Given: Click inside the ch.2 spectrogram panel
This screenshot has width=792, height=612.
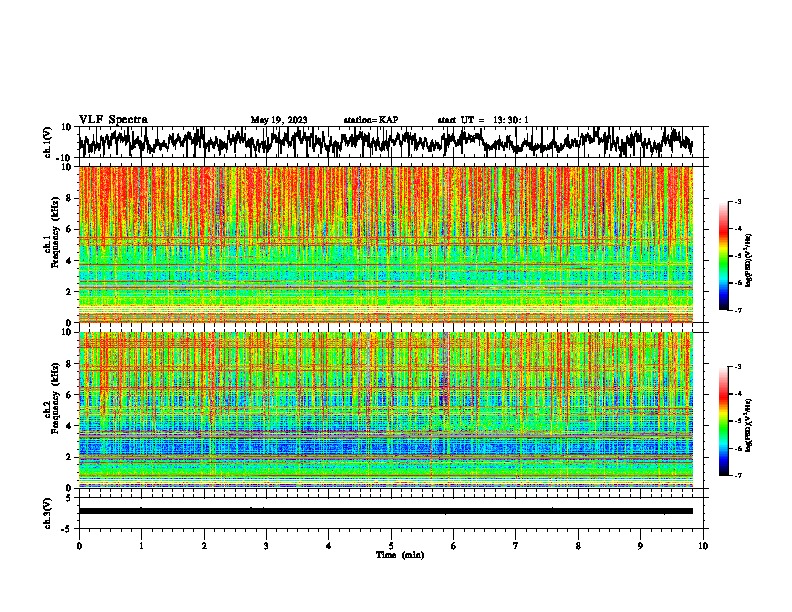Looking at the screenshot, I should tap(385, 410).
